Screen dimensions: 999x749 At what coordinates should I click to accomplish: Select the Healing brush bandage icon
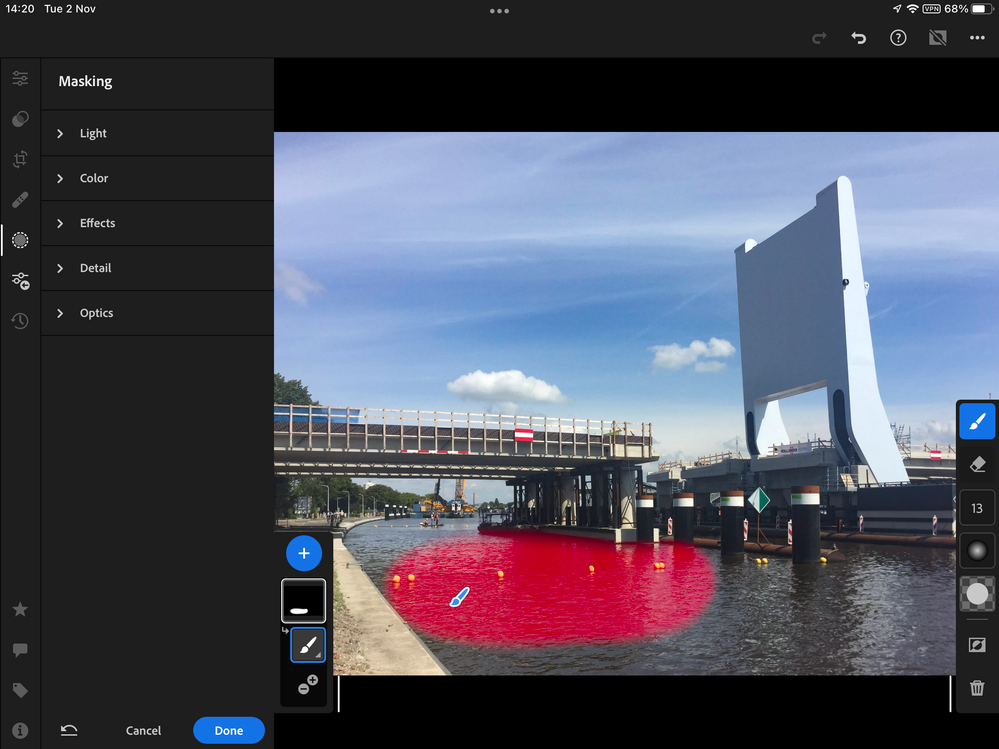(x=20, y=200)
